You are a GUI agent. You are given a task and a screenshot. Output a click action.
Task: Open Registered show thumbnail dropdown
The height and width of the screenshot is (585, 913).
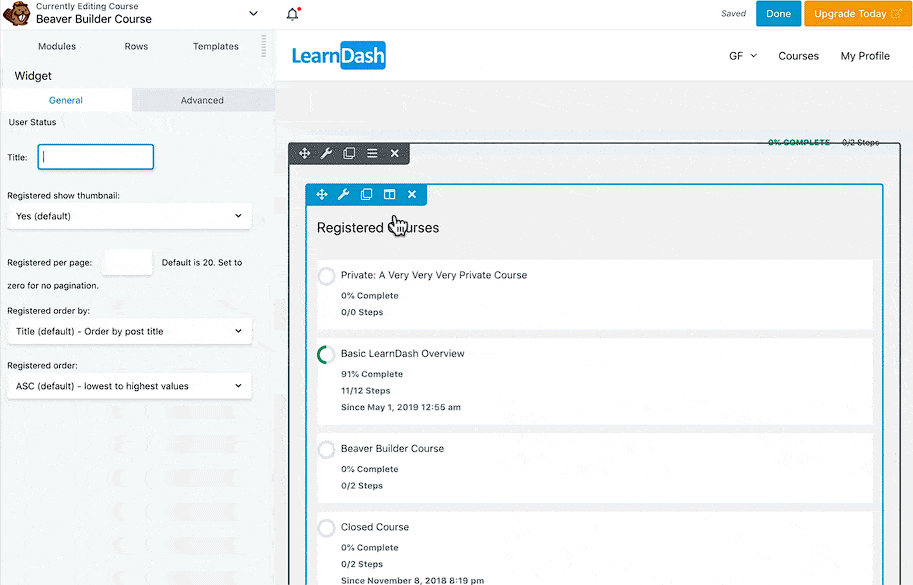pyautogui.click(x=129, y=216)
